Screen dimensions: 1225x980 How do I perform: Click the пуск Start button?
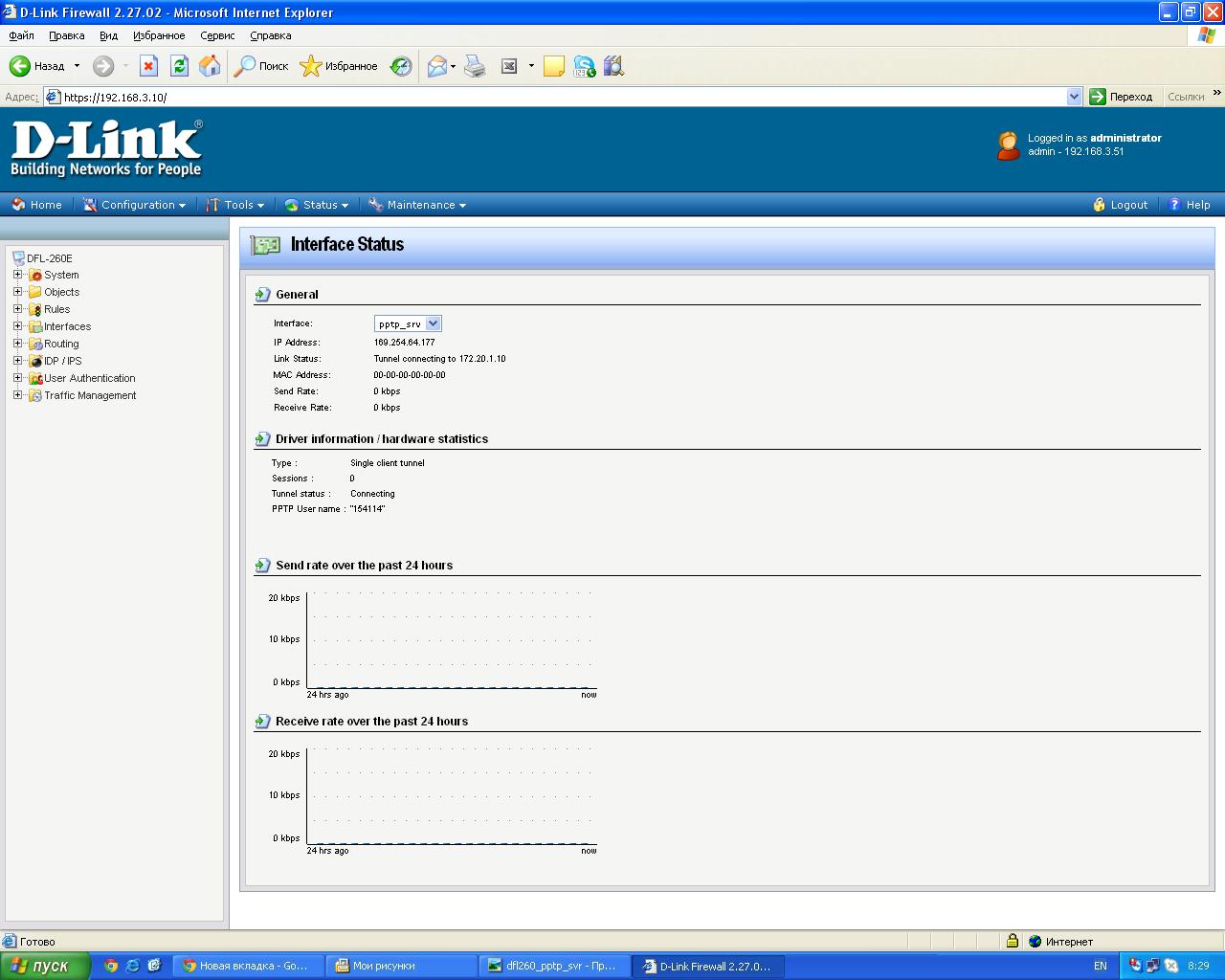(x=45, y=966)
